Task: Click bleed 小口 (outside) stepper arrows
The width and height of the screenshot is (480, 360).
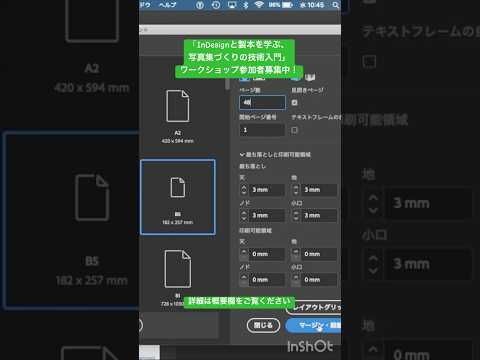Action: tap(296, 215)
